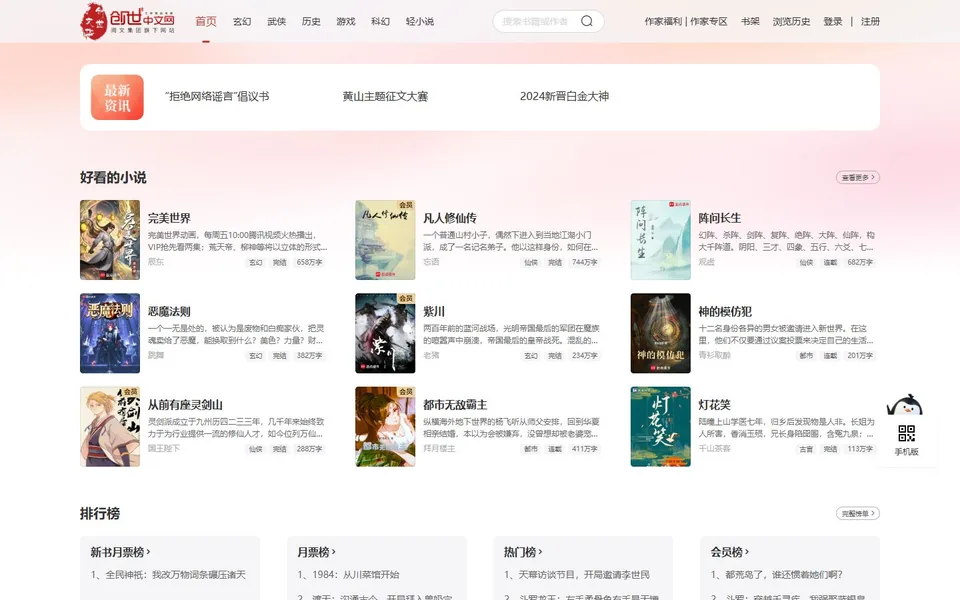Open the 玄幻 category tab
This screenshot has height=600, width=960.
coord(242,21)
